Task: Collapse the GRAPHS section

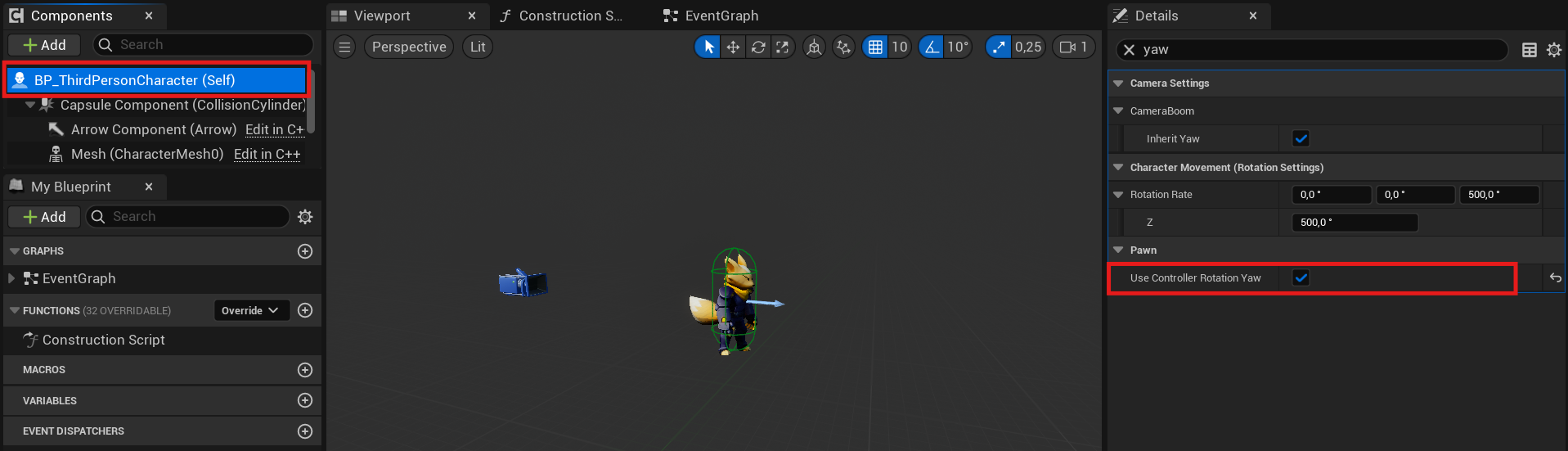Action: [x=14, y=251]
